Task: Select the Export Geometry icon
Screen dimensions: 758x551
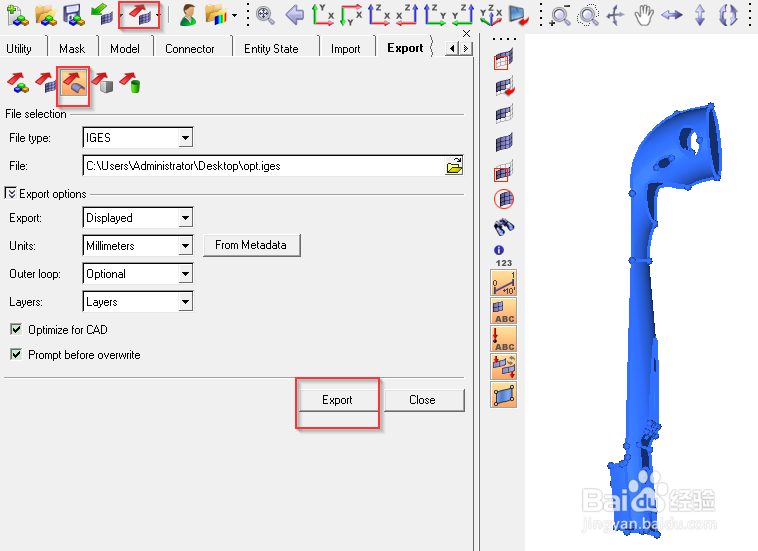Action: pos(74,83)
